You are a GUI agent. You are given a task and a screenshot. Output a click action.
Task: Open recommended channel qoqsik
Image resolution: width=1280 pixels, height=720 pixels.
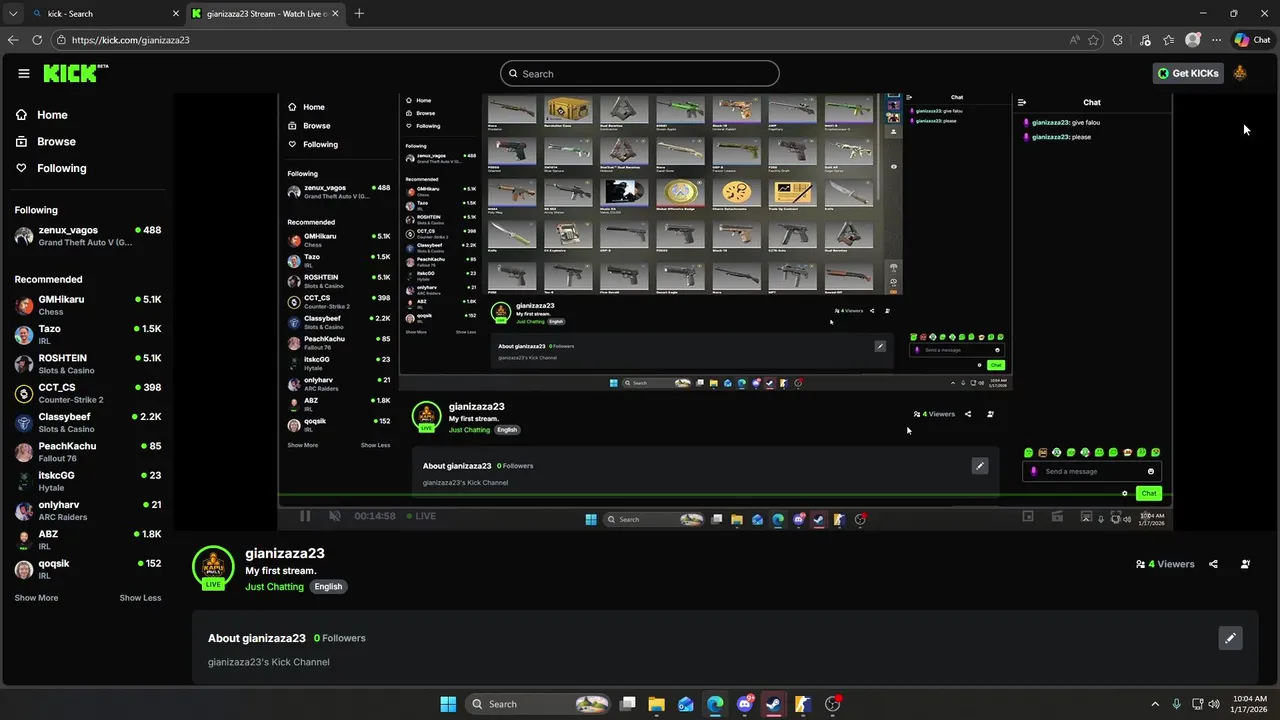pyautogui.click(x=88, y=569)
